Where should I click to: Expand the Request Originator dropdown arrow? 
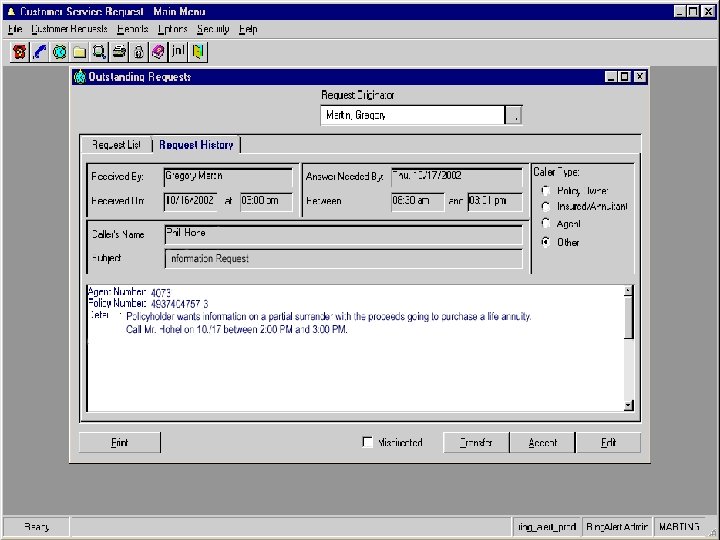point(513,115)
